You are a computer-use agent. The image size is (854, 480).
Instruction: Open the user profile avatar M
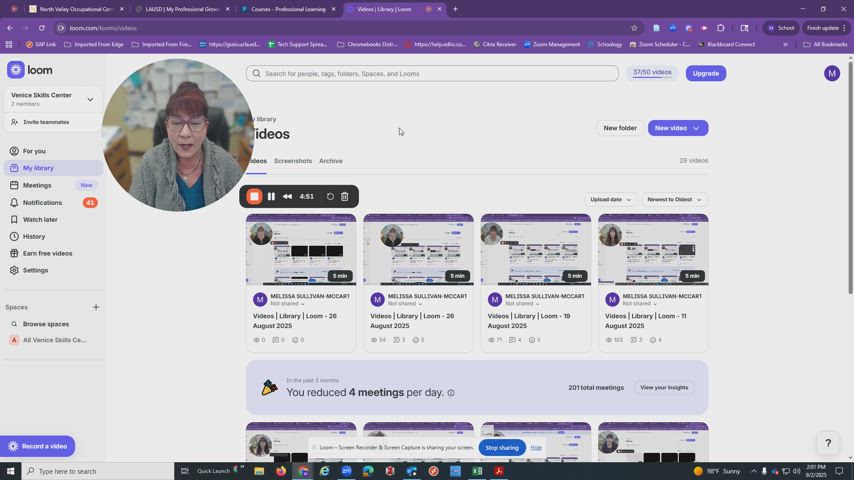coord(831,73)
